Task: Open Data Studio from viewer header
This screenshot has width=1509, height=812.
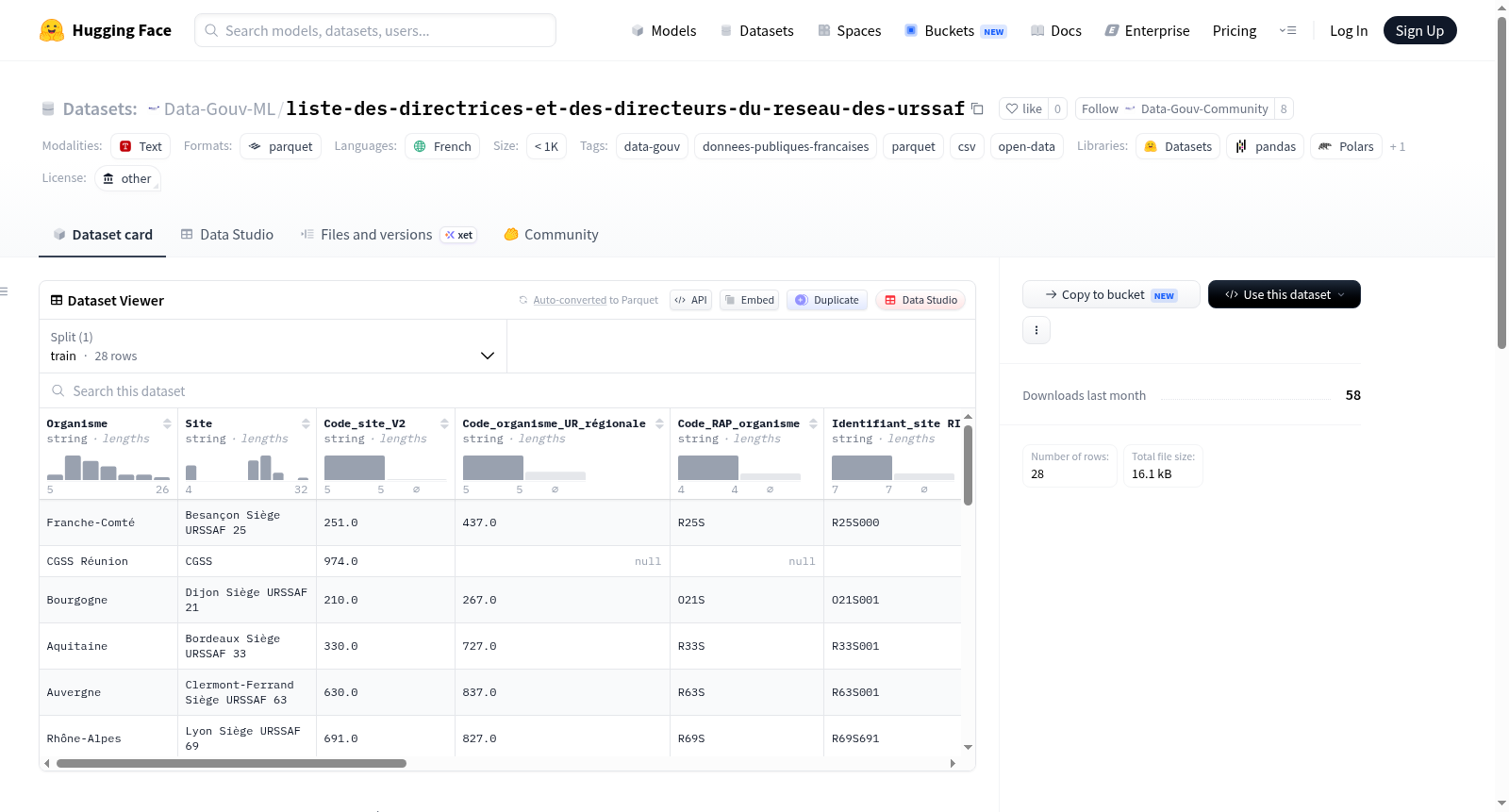Action: pos(920,300)
